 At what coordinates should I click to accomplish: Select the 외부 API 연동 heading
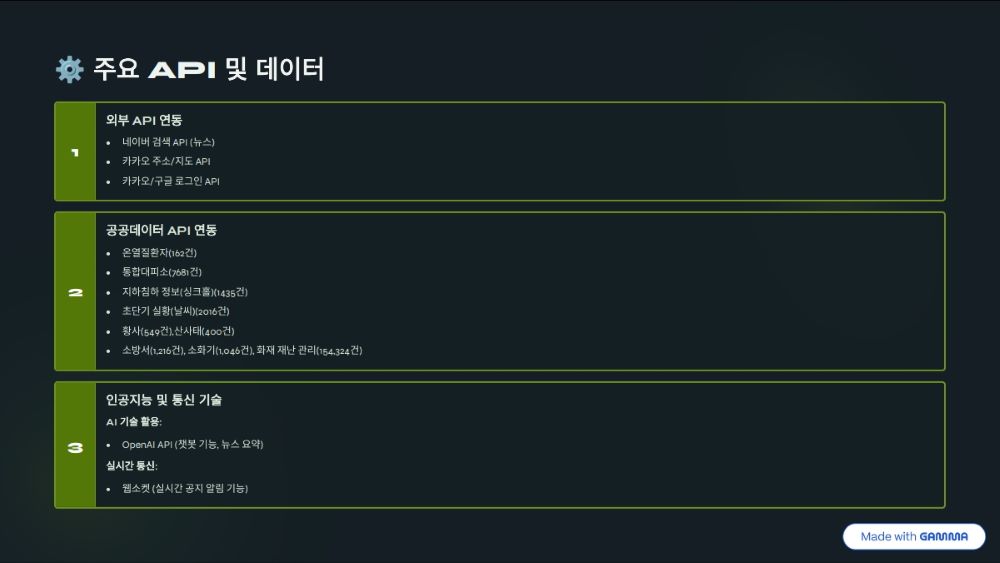pyautogui.click(x=144, y=120)
